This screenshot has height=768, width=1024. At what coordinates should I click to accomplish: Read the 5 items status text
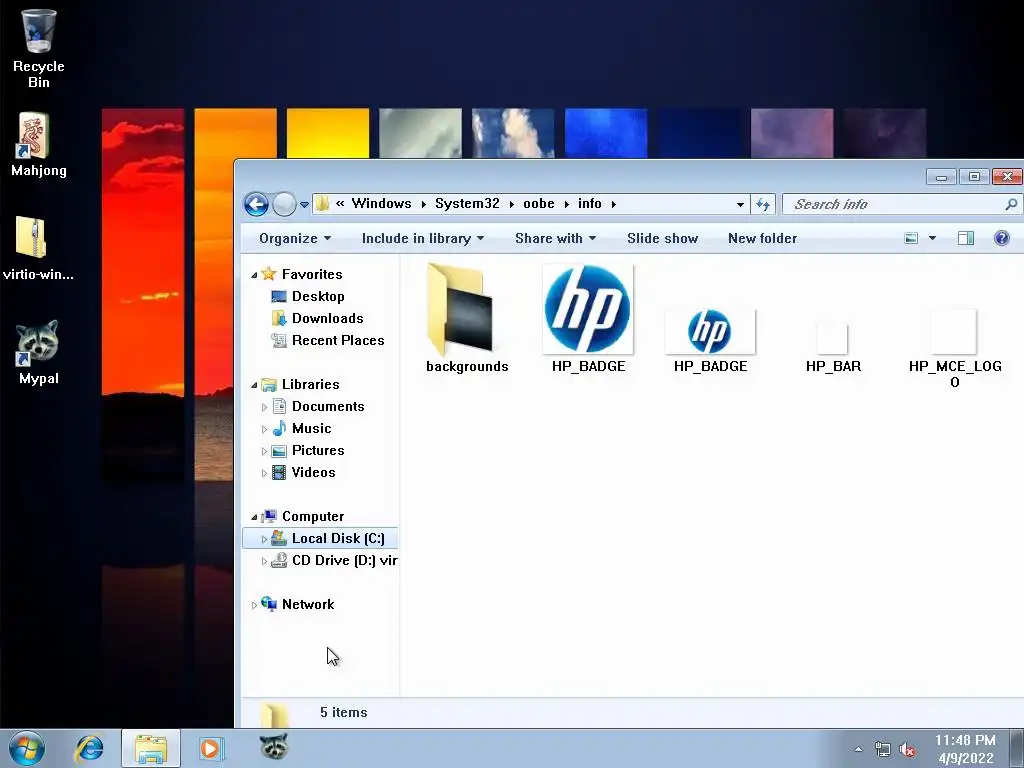coord(344,712)
